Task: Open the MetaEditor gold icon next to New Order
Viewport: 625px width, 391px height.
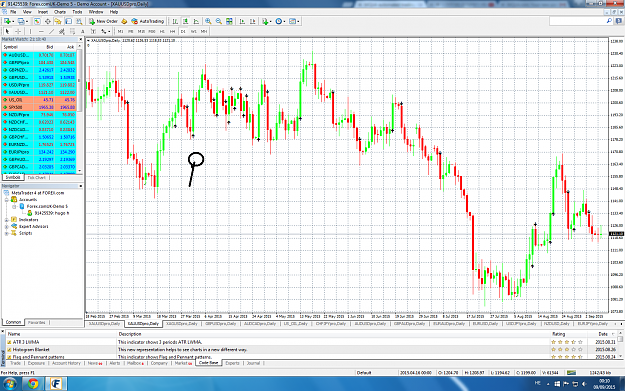Action: pos(124,21)
